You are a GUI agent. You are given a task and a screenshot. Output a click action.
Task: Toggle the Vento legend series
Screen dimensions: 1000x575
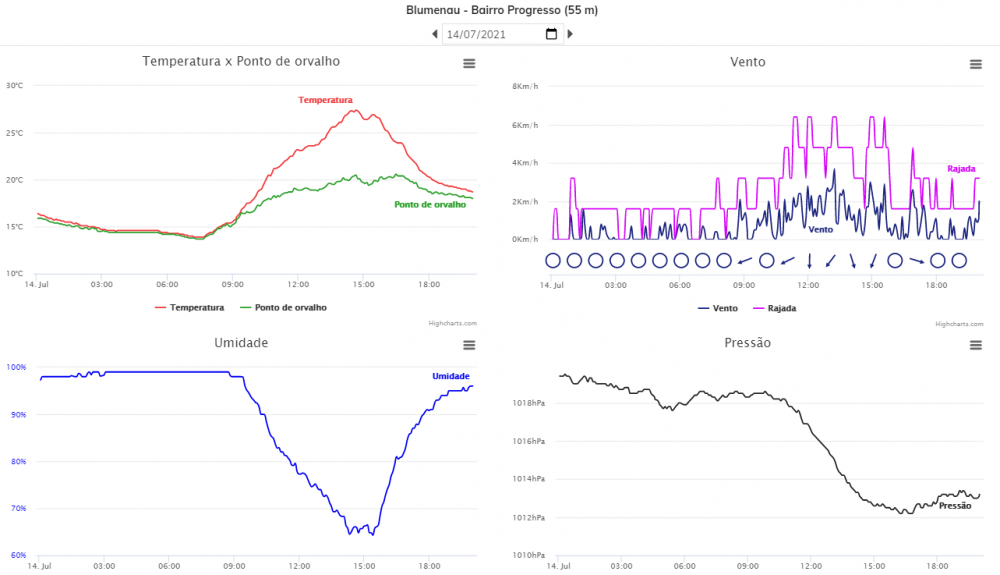point(717,308)
